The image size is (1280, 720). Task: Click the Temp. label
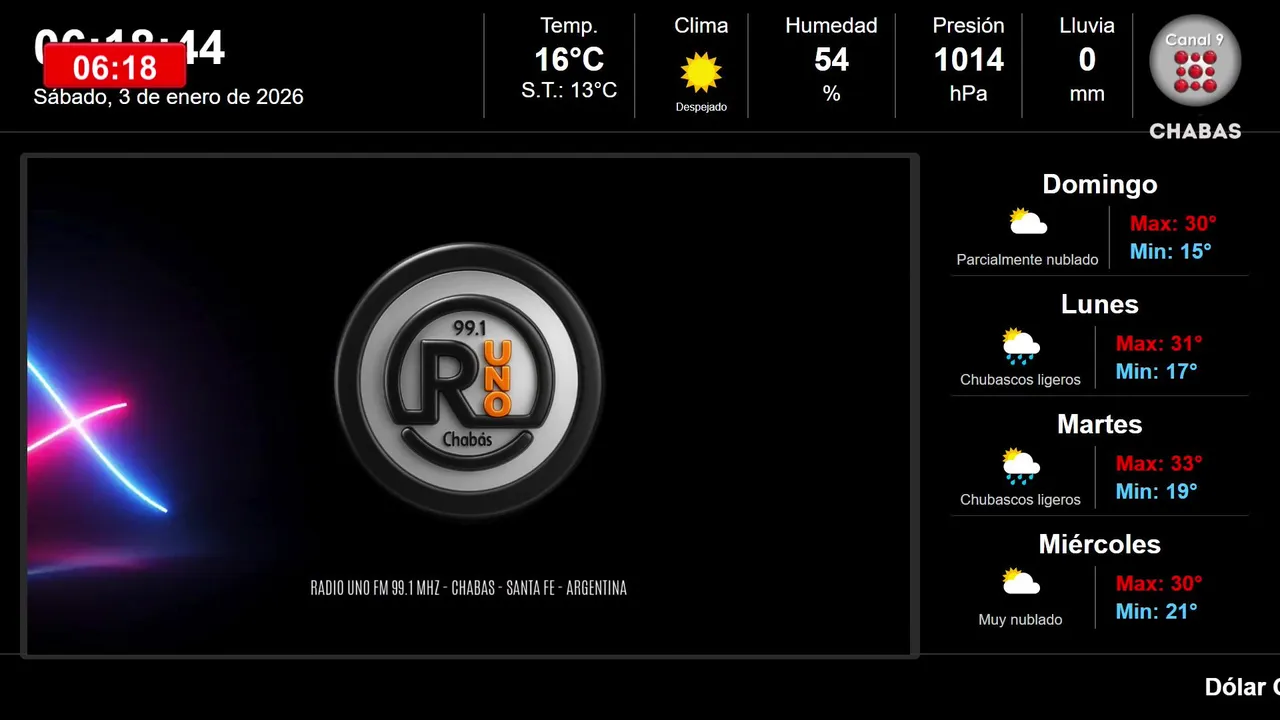pyautogui.click(x=569, y=26)
